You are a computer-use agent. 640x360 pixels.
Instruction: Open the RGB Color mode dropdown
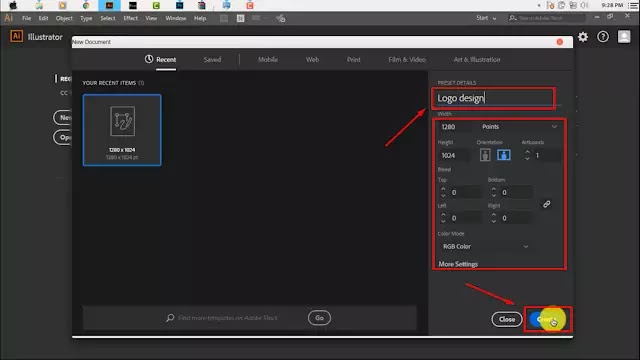(x=485, y=247)
